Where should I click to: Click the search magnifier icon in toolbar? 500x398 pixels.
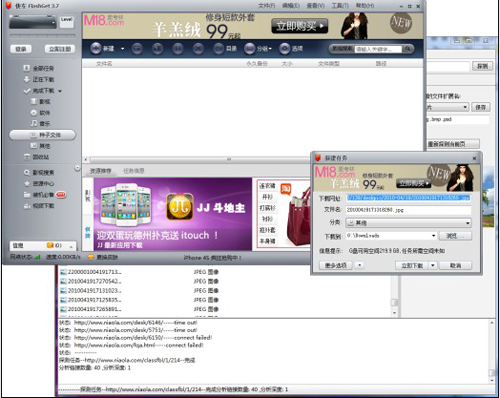click(x=407, y=49)
